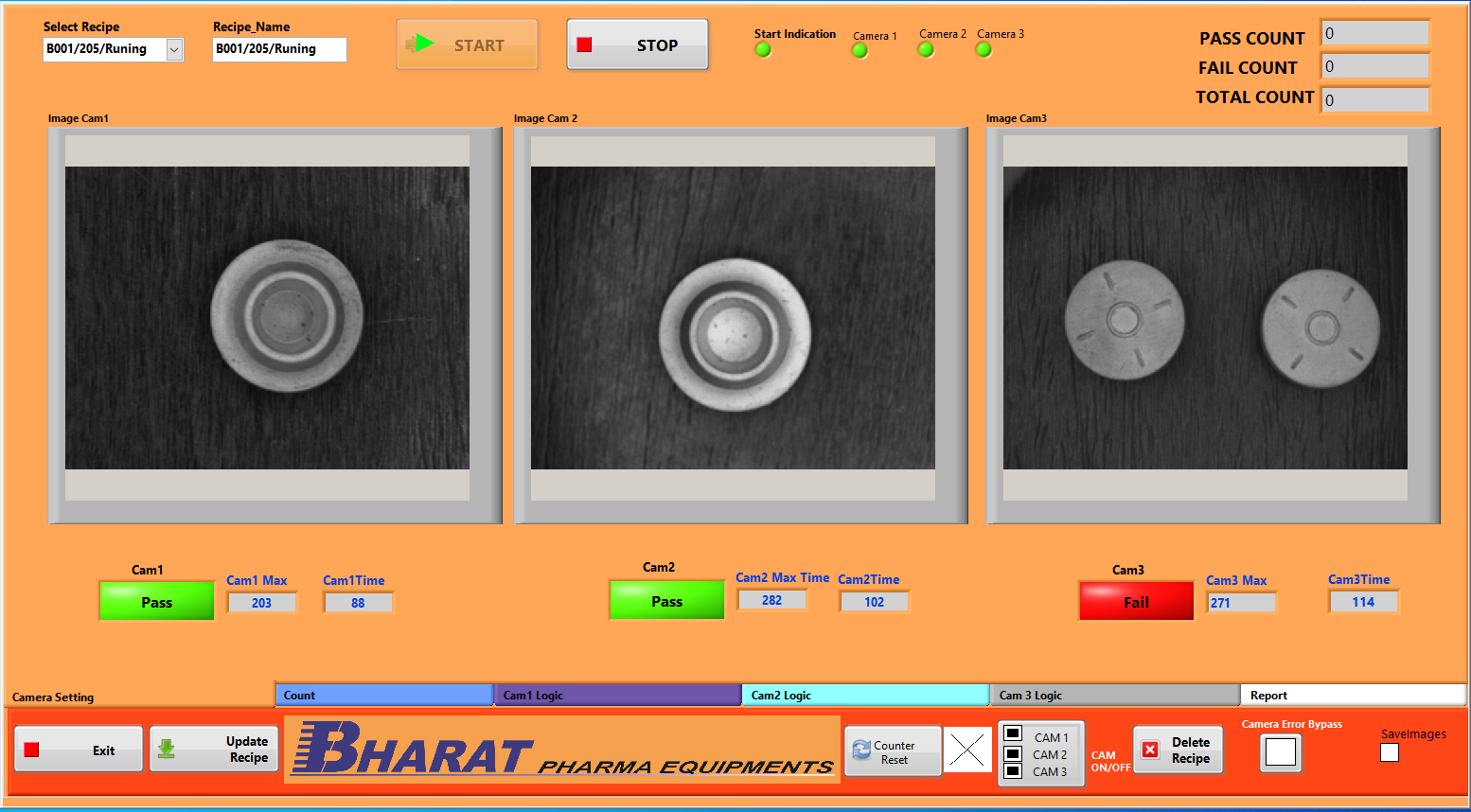
Task: Toggle the CAM 3 on/off checkbox
Action: 1013,771
